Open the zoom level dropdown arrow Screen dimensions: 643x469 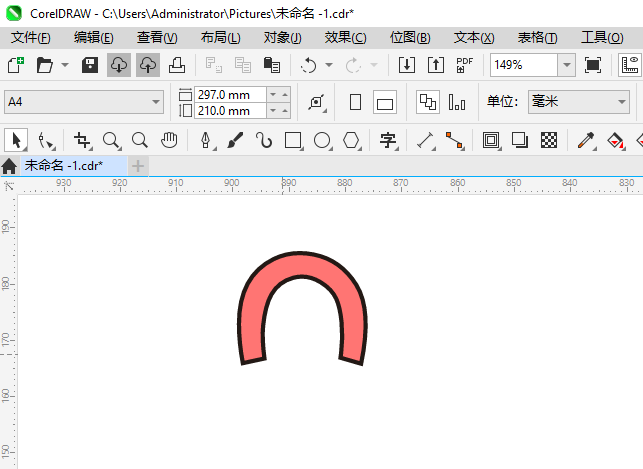[567, 65]
